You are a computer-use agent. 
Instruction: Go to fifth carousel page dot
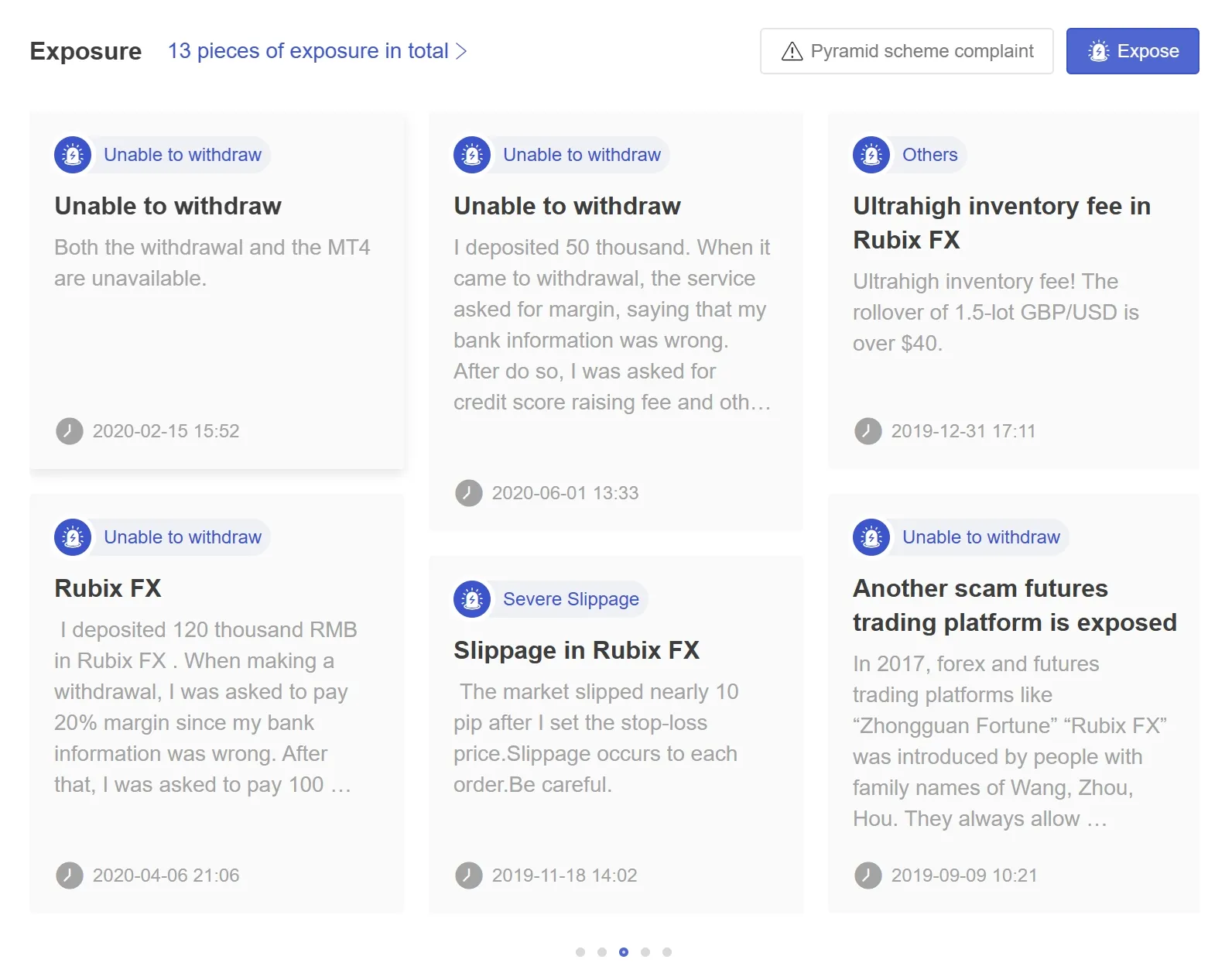667,952
